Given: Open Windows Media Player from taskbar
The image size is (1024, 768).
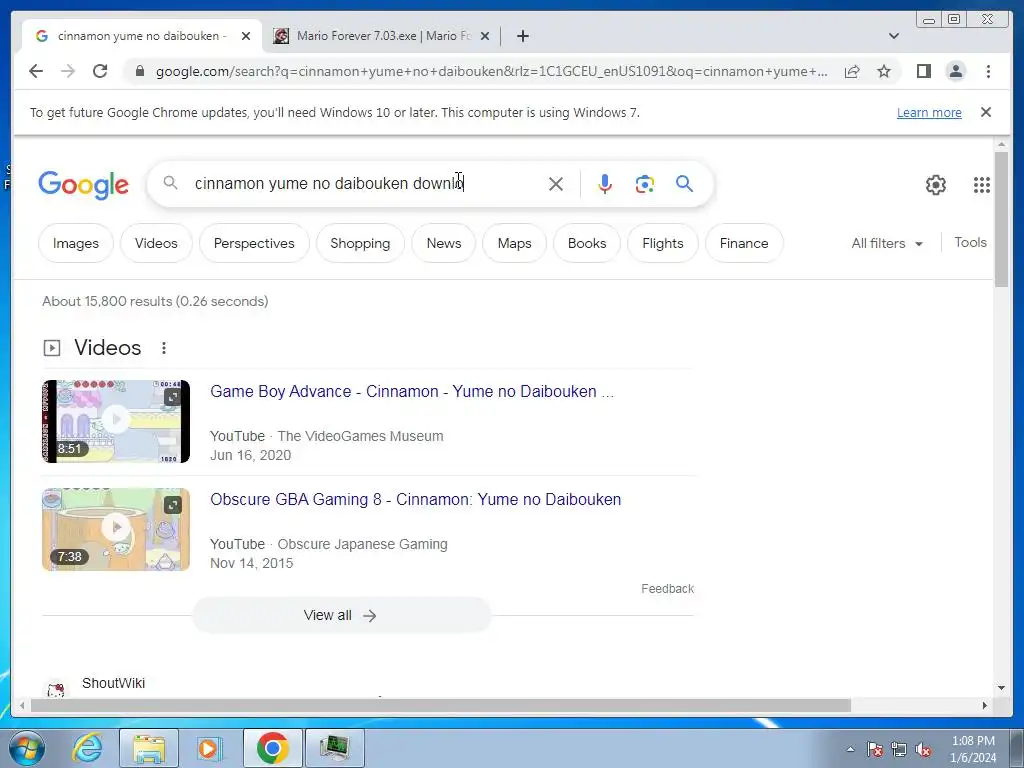Looking at the screenshot, I should (210, 748).
